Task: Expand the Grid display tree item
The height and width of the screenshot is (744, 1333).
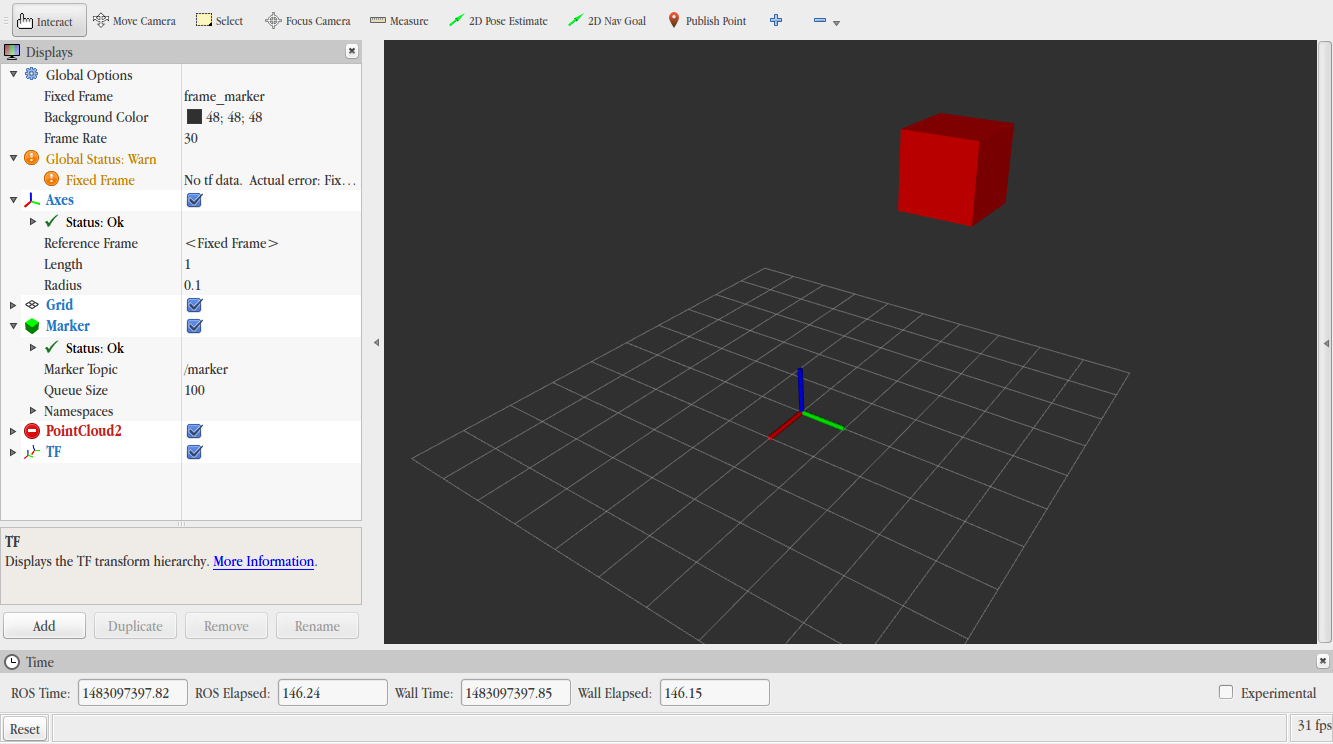Action: pos(13,305)
